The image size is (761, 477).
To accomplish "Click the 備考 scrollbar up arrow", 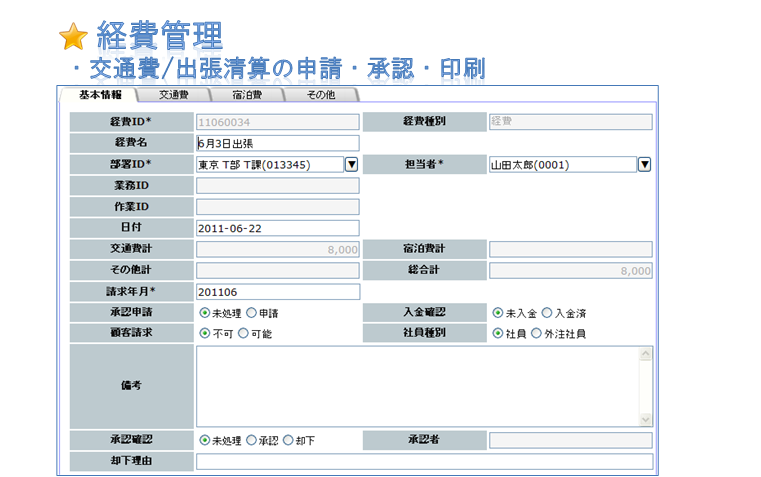I will (x=645, y=354).
